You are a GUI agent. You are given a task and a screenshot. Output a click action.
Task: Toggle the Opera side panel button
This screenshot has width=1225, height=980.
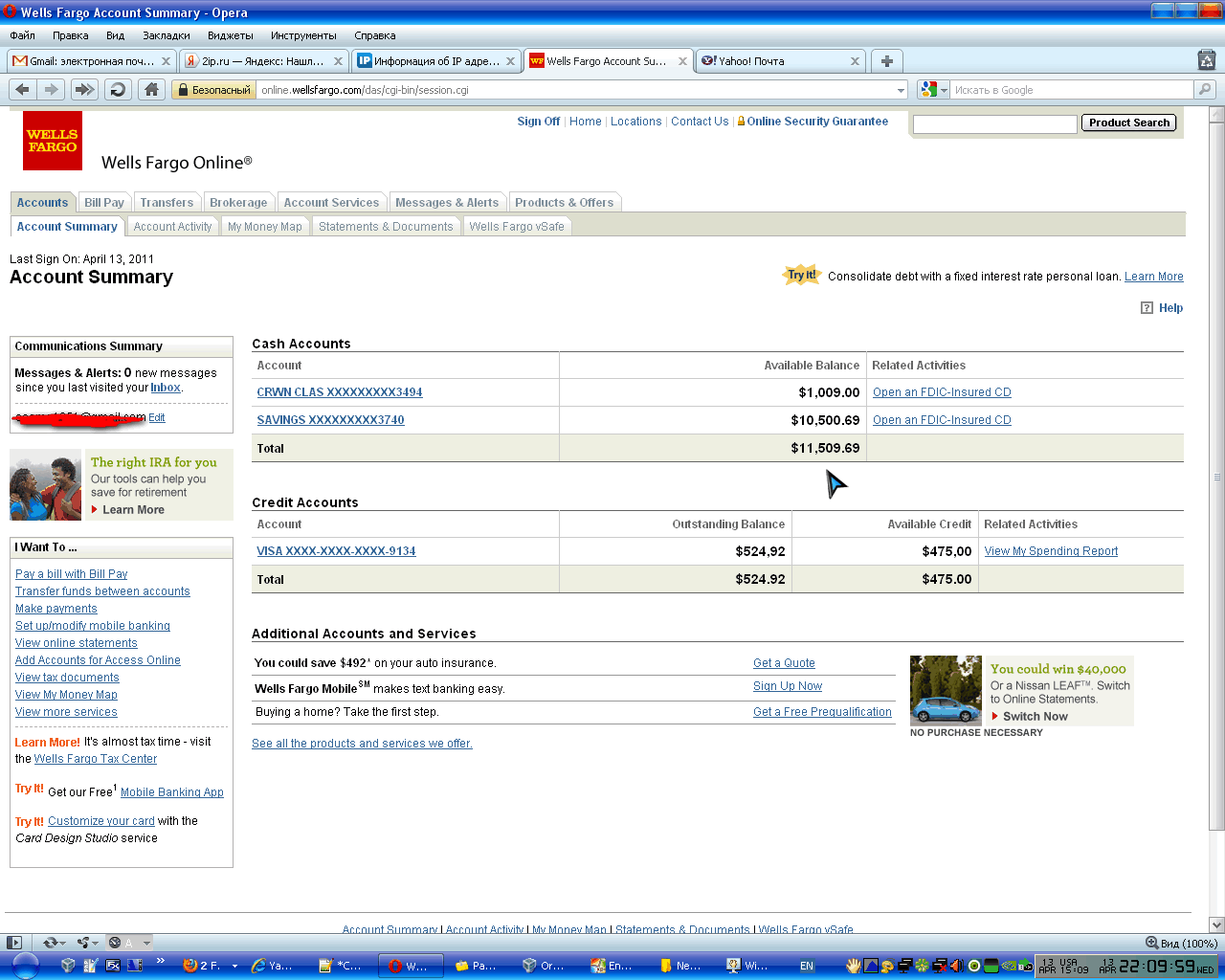tap(13, 943)
